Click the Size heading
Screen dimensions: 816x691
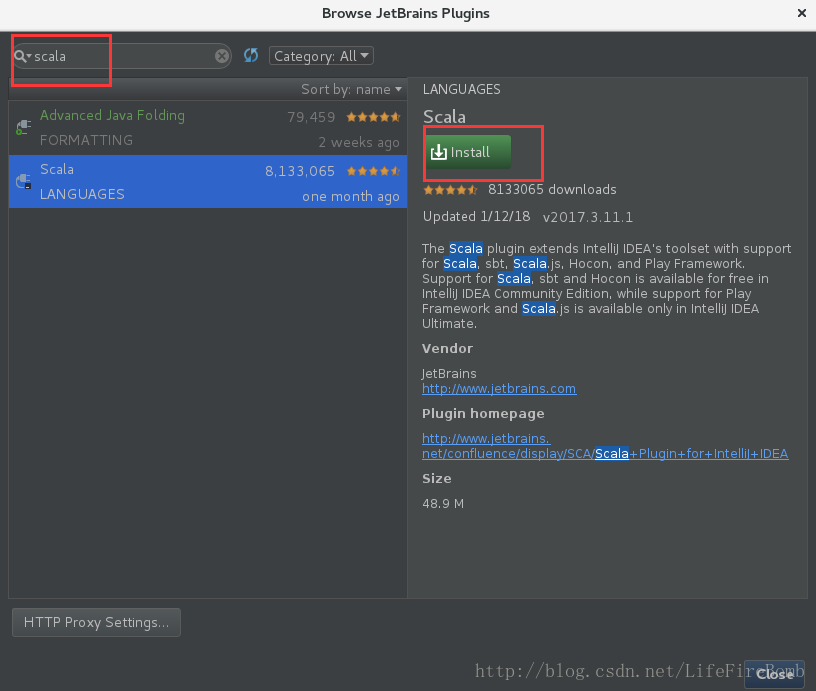coord(436,479)
